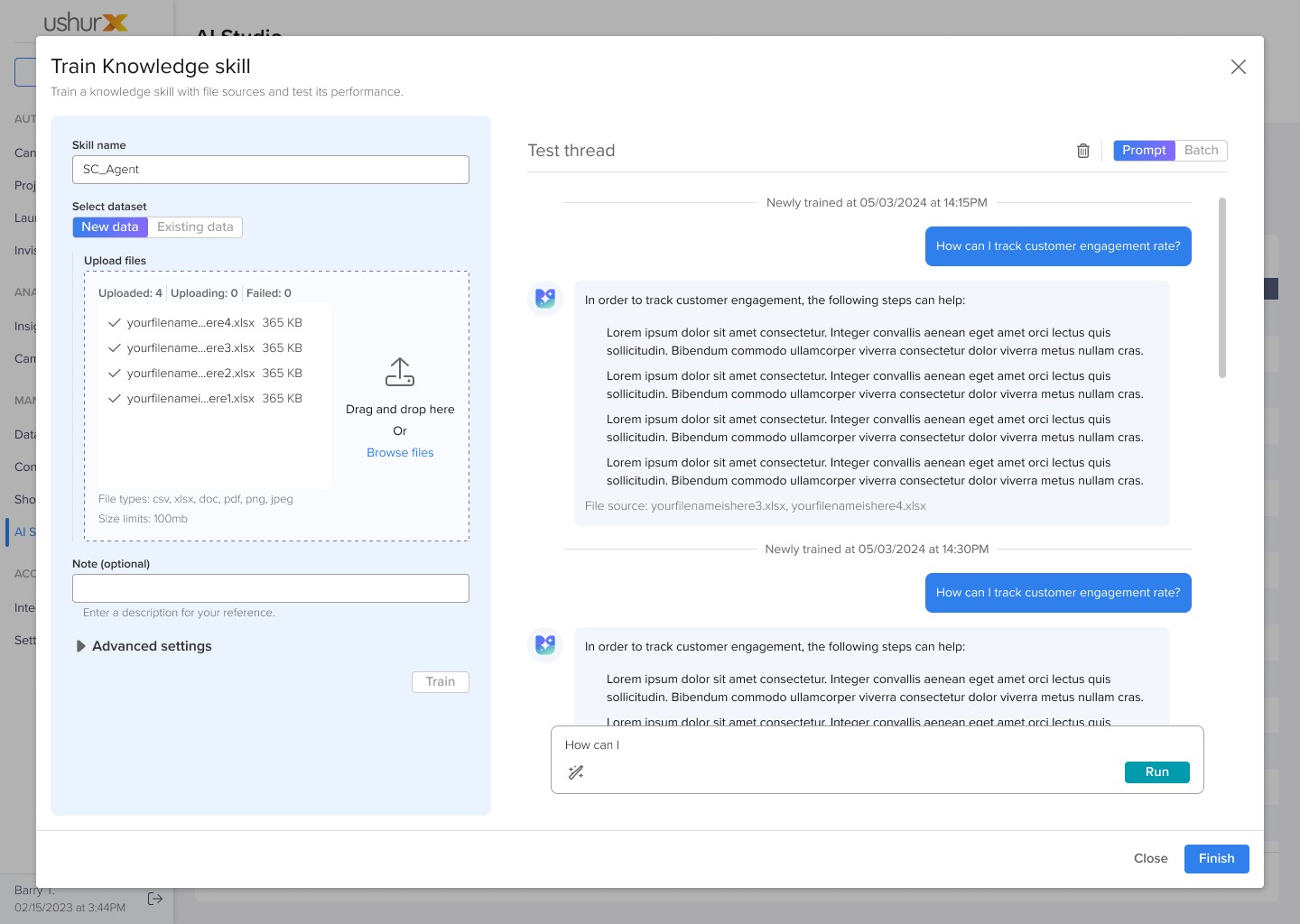Select the Batch mode toggle
Screen dimensions: 1300x924
[x=1202, y=151]
